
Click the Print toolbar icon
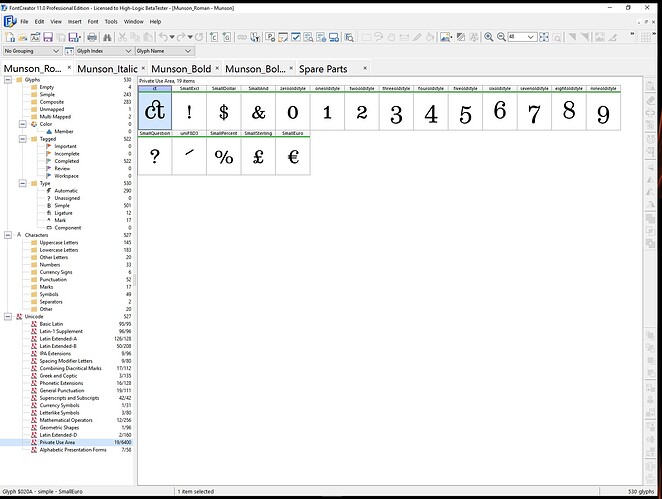(92, 37)
